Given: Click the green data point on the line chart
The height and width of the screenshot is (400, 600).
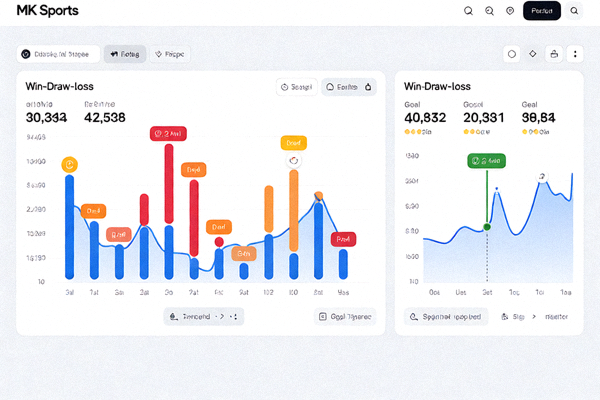Looking at the screenshot, I should [487, 227].
